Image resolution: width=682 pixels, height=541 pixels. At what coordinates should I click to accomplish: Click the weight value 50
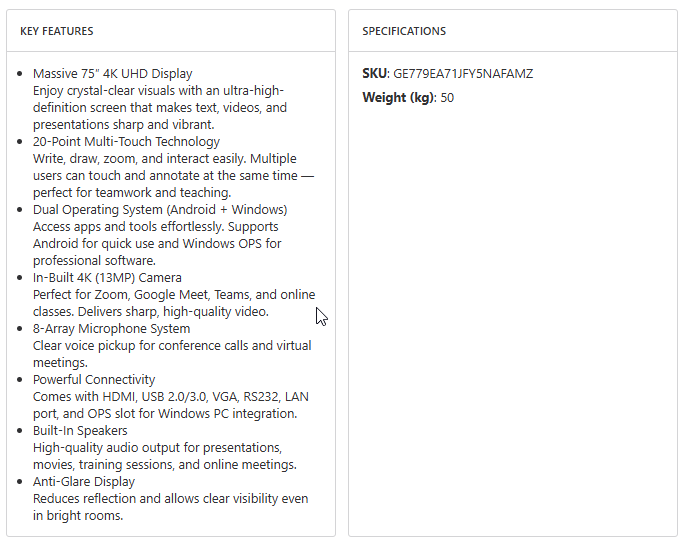tap(447, 98)
